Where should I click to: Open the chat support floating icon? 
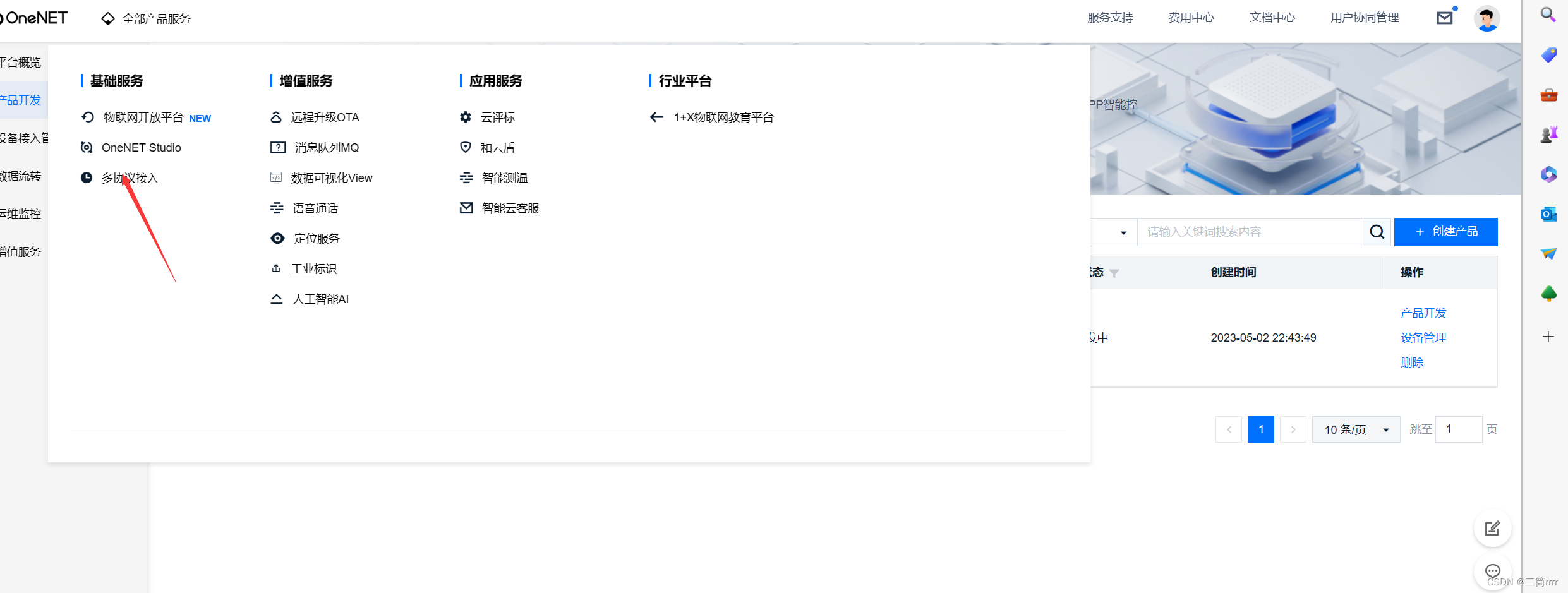pos(1492,571)
